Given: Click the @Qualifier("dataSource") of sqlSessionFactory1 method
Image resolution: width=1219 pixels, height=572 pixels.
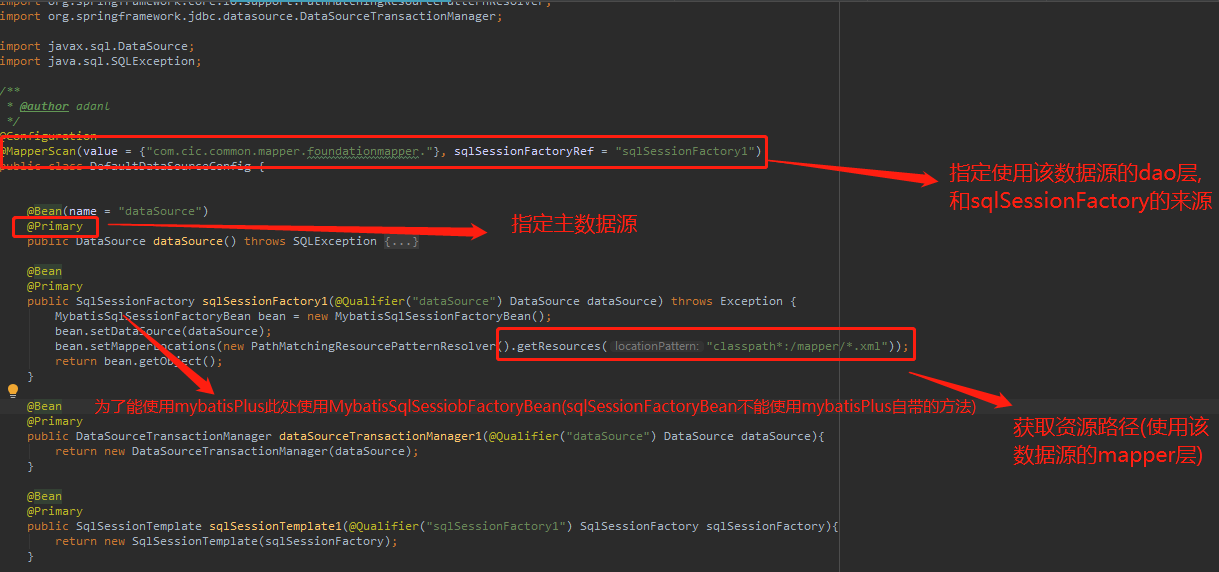Looking at the screenshot, I should pos(418,301).
